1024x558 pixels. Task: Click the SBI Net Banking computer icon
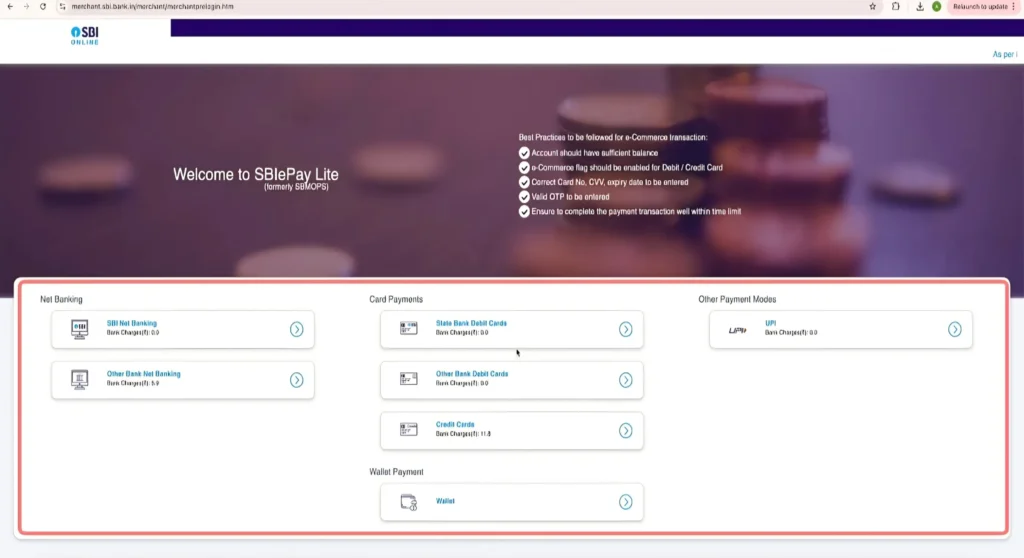tap(80, 329)
